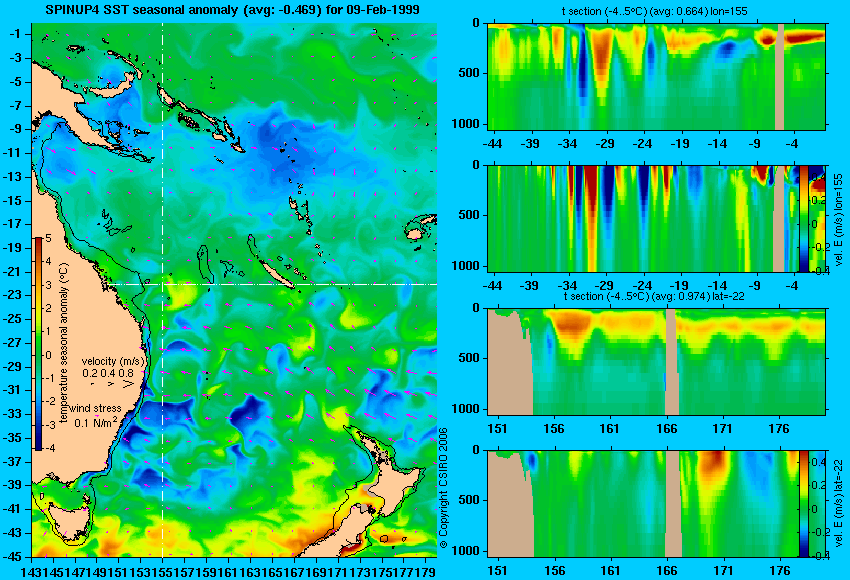Click latitude label '-17' on the map axis
850x580 pixels.
click(12, 224)
